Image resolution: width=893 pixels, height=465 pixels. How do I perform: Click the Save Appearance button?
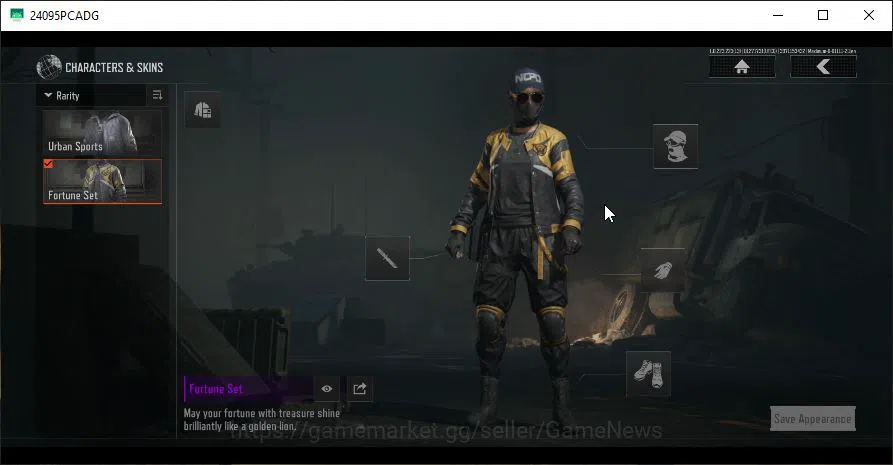click(813, 419)
